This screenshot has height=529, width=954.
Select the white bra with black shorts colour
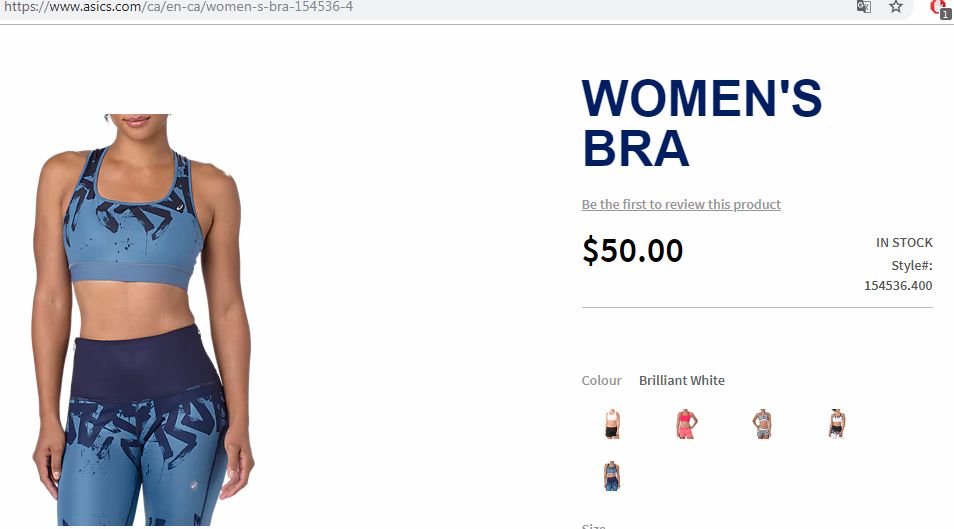pos(612,424)
